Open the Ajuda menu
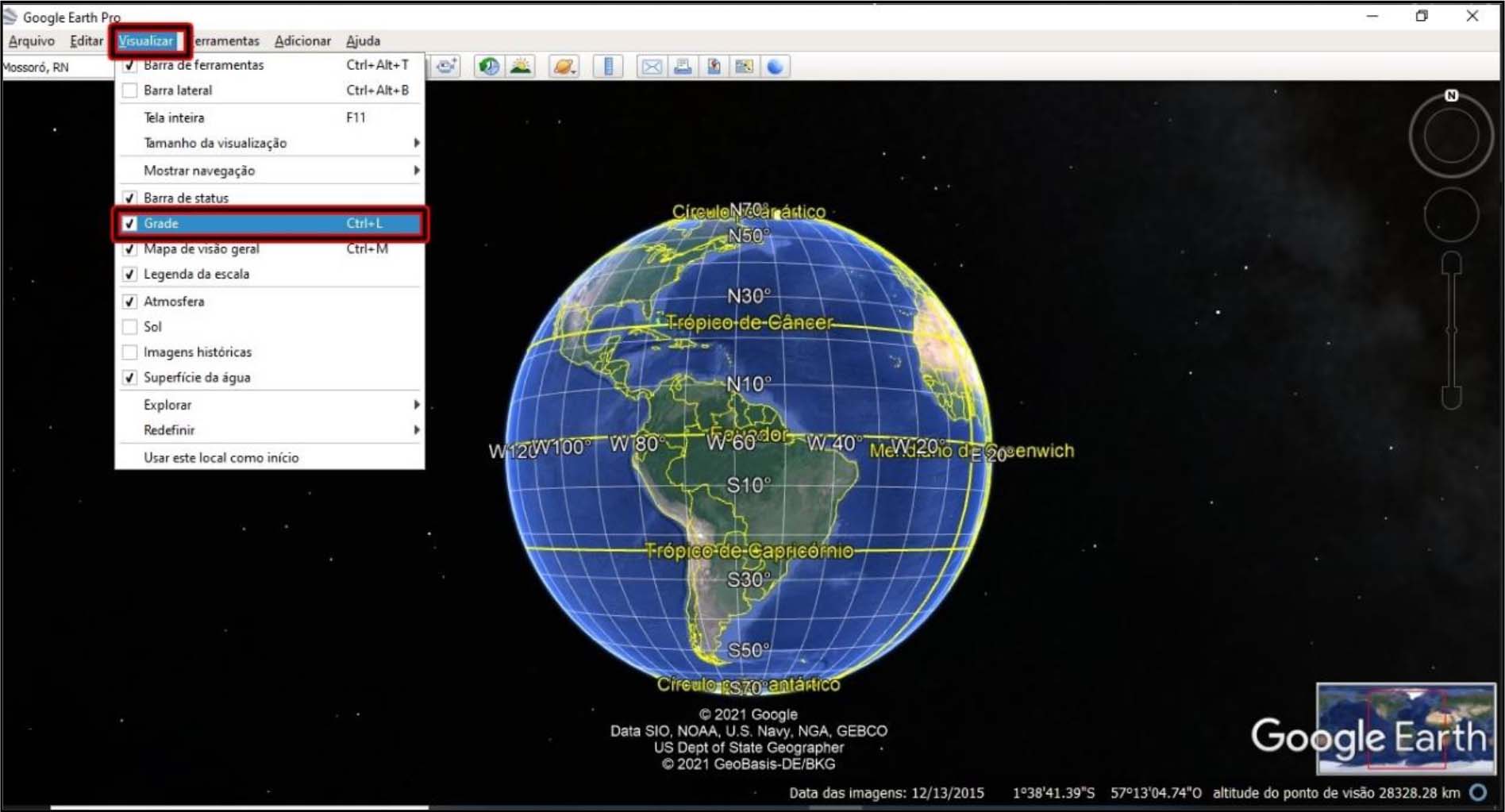The width and height of the screenshot is (1505, 812). pyautogui.click(x=363, y=40)
